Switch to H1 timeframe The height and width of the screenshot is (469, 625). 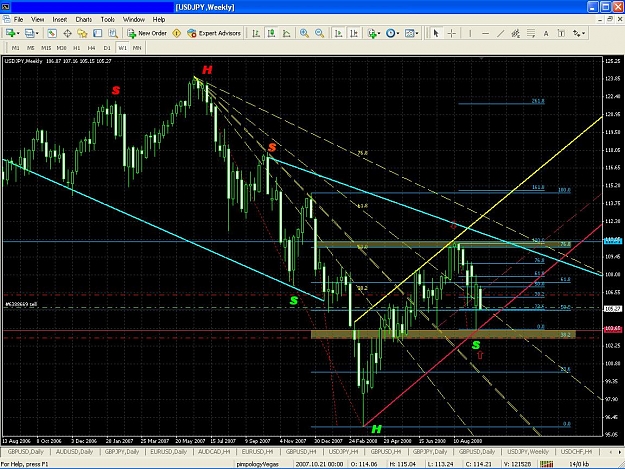(77, 48)
